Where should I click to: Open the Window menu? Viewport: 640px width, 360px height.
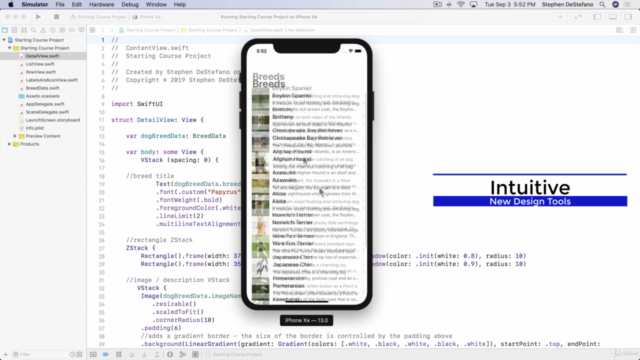click(156, 4)
